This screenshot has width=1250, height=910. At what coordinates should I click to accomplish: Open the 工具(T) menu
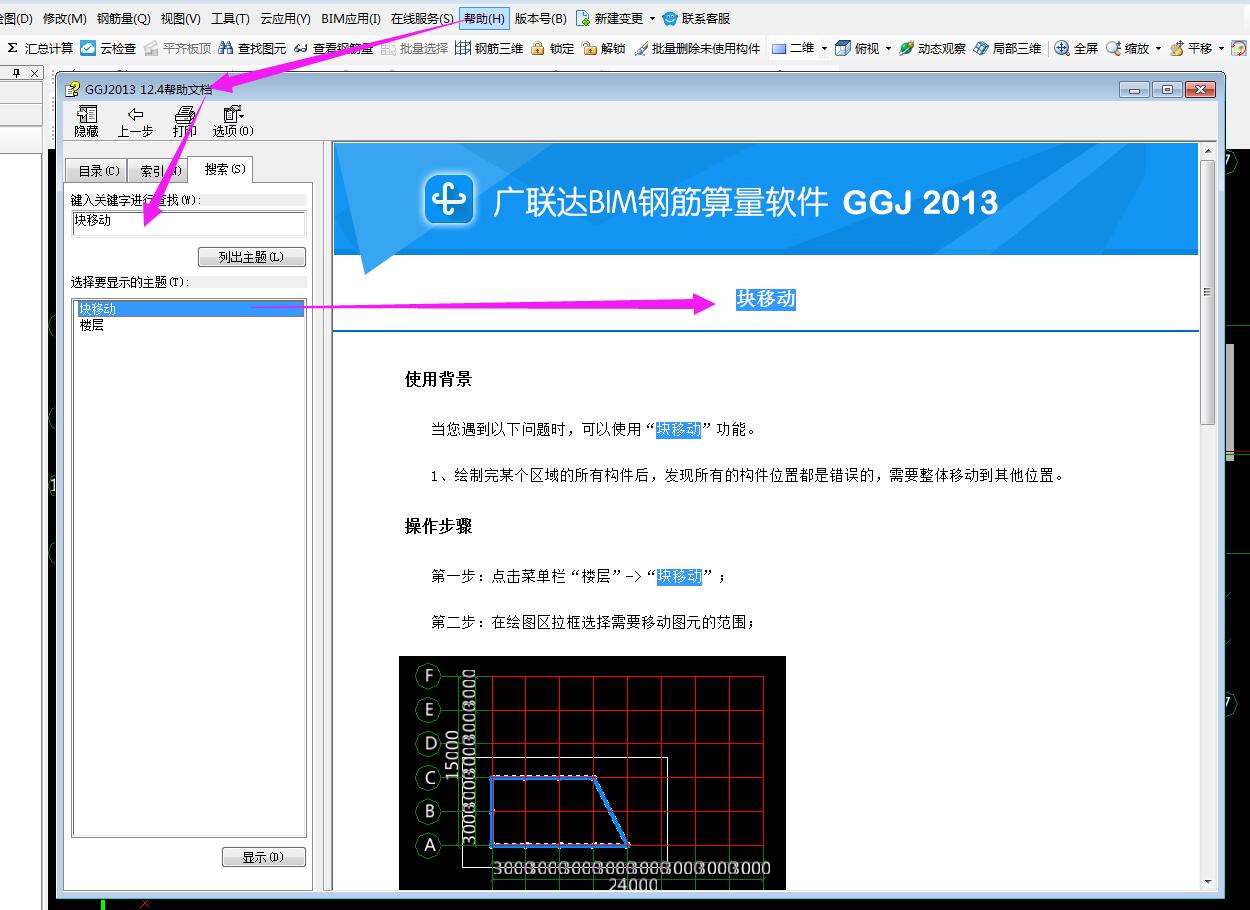(230, 18)
